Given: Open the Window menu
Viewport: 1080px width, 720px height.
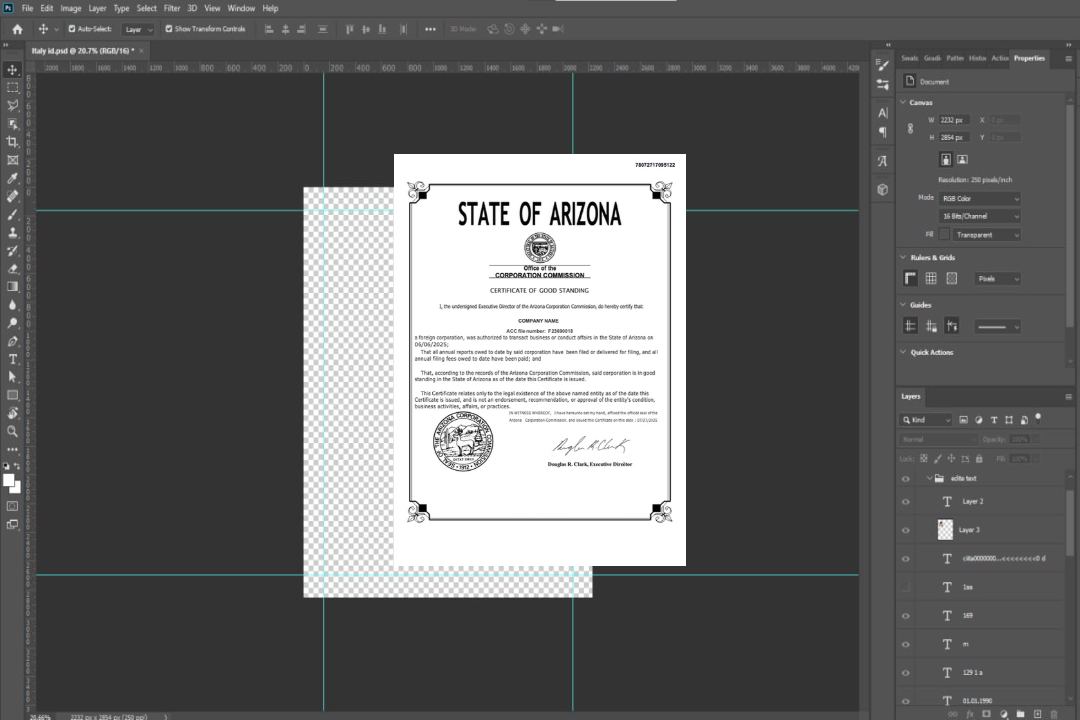Looking at the screenshot, I should tap(241, 8).
